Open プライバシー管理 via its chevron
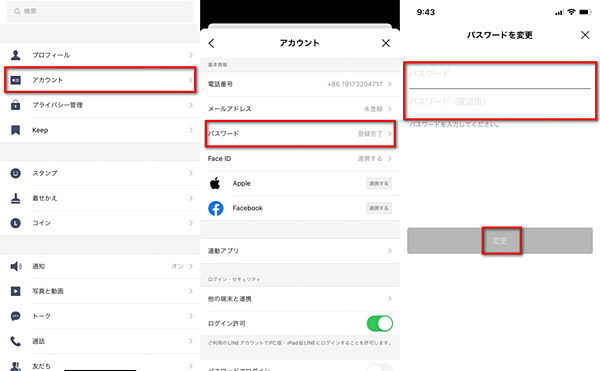The image size is (600, 371). [x=191, y=105]
